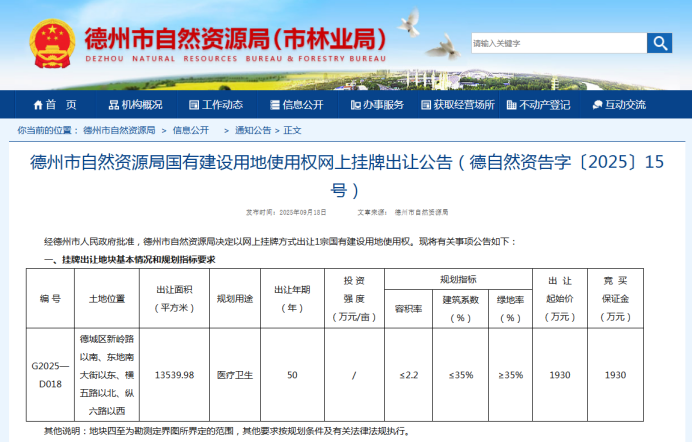The image size is (692, 442).
Task: Go to the 互动交流 menu text
Action: (x=625, y=105)
